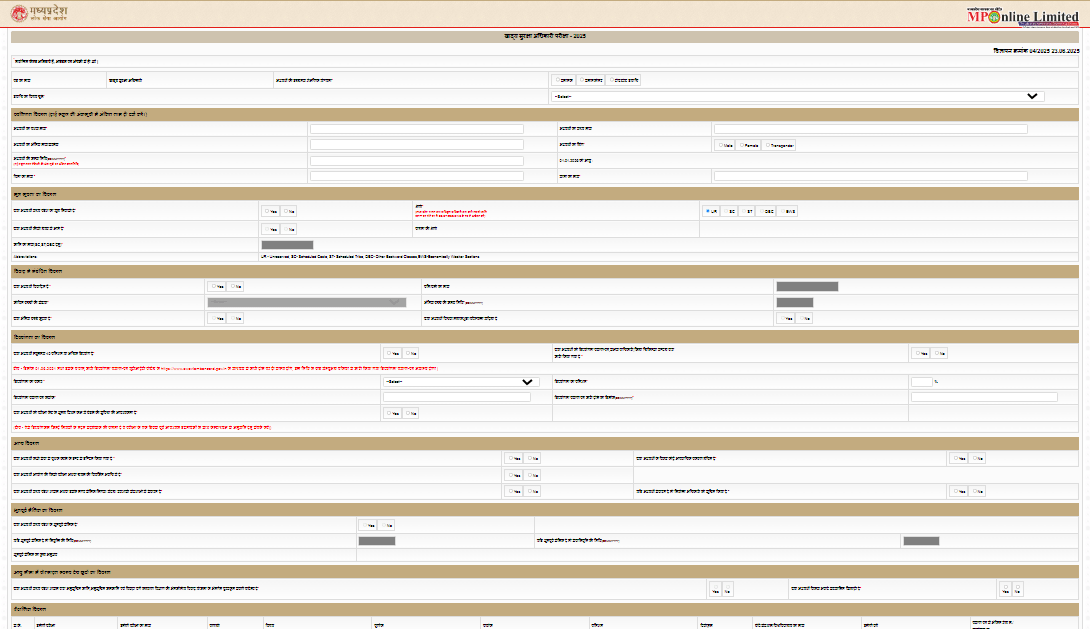The height and width of the screenshot is (629, 1090).
Task: Click the wide input field directly above gender options
Action: tap(870, 129)
